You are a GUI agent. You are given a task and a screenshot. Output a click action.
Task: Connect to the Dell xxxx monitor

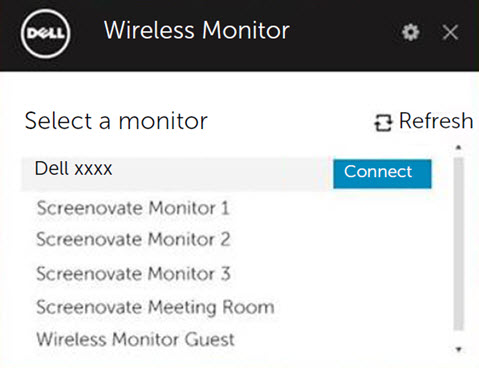tap(382, 174)
